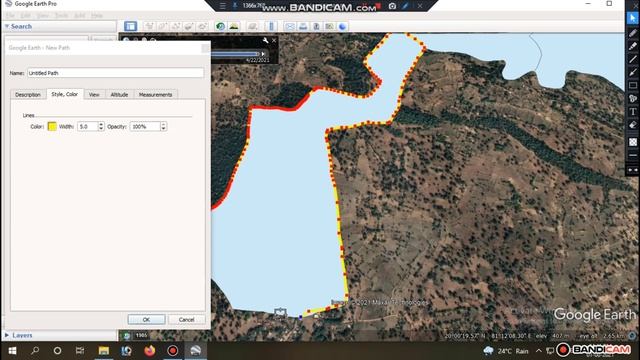This screenshot has width=640, height=360.
Task: Select Bandicam pencil drawing tool
Action: [x=633, y=33]
